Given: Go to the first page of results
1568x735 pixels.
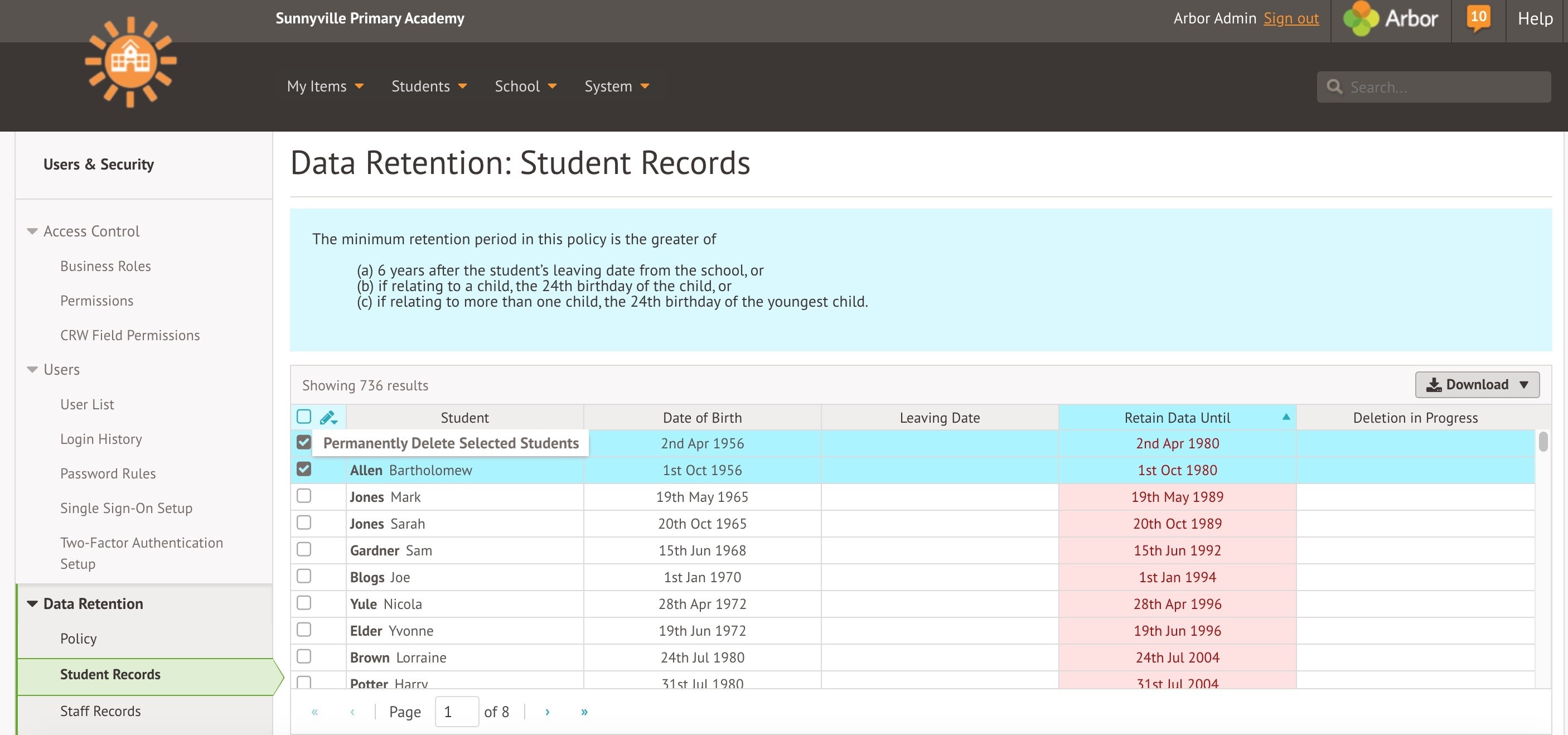Looking at the screenshot, I should 314,711.
